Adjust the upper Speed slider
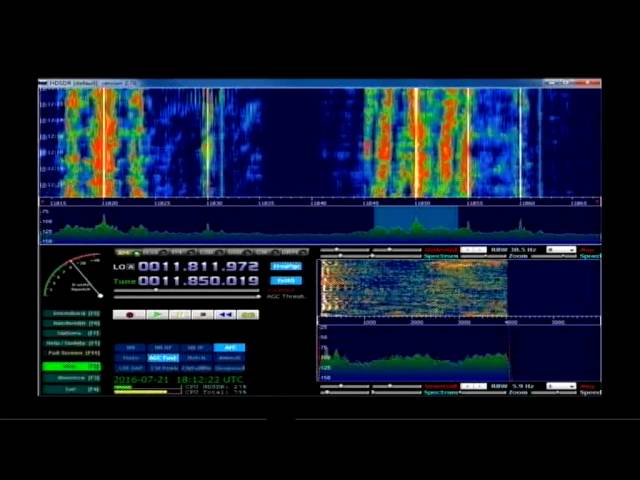640x480 pixels. [554, 256]
